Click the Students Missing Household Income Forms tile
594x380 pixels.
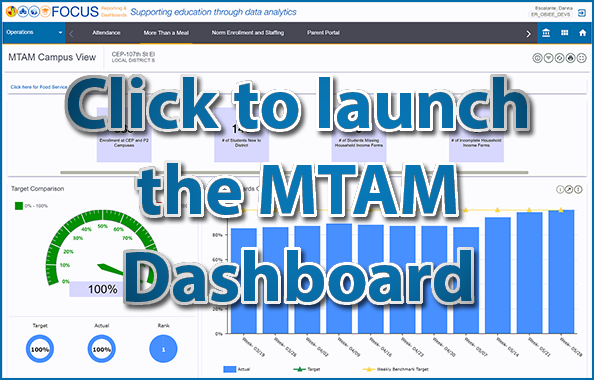pyautogui.click(x=359, y=135)
